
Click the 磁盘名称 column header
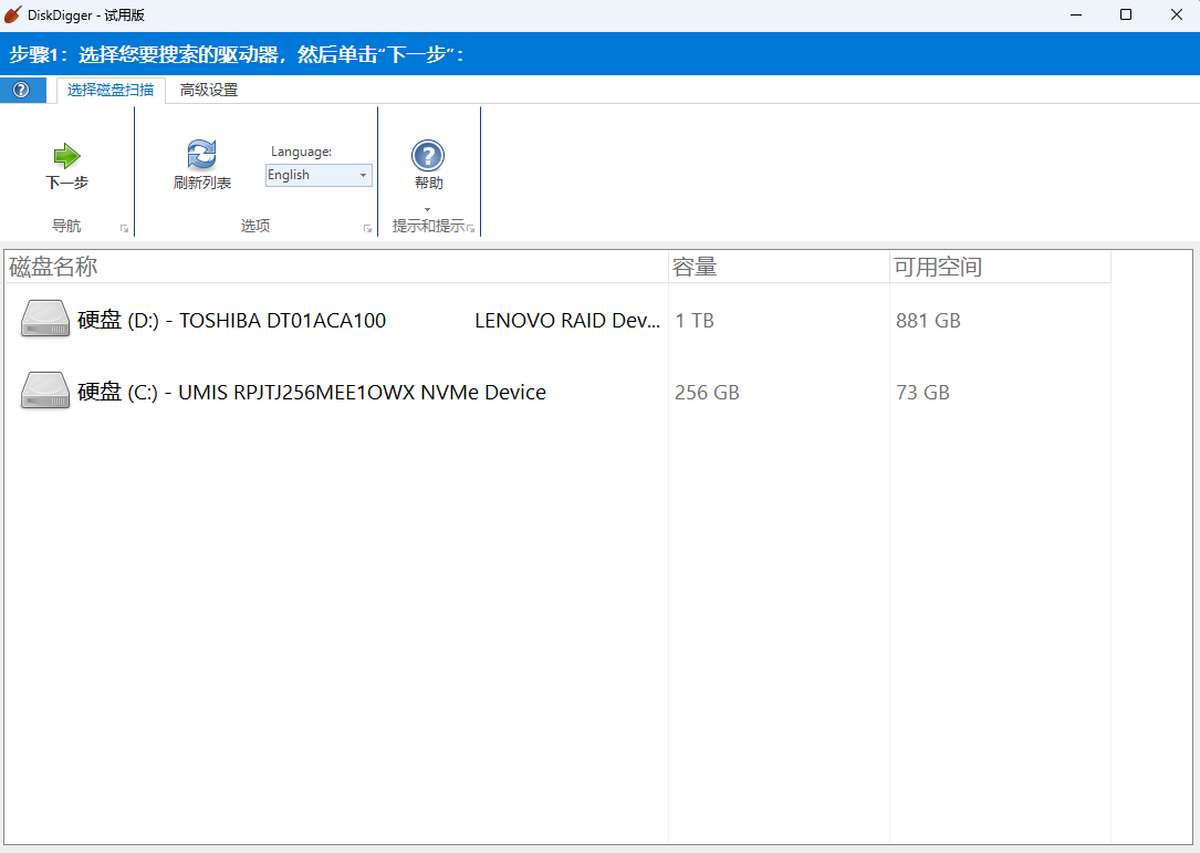54,267
